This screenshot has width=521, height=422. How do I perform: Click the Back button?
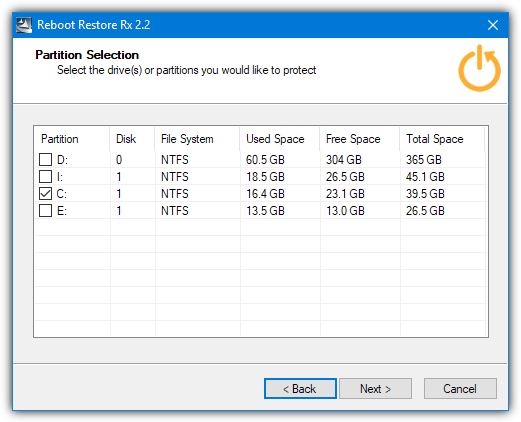300,389
